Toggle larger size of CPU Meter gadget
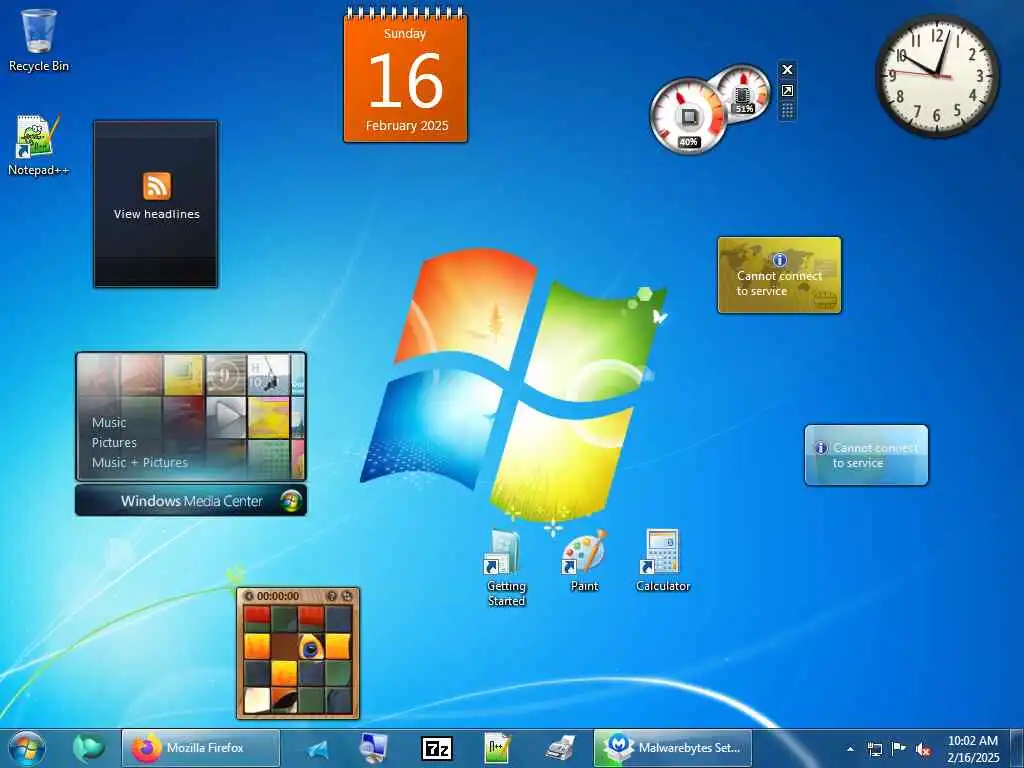The height and width of the screenshot is (768, 1024). click(x=787, y=91)
